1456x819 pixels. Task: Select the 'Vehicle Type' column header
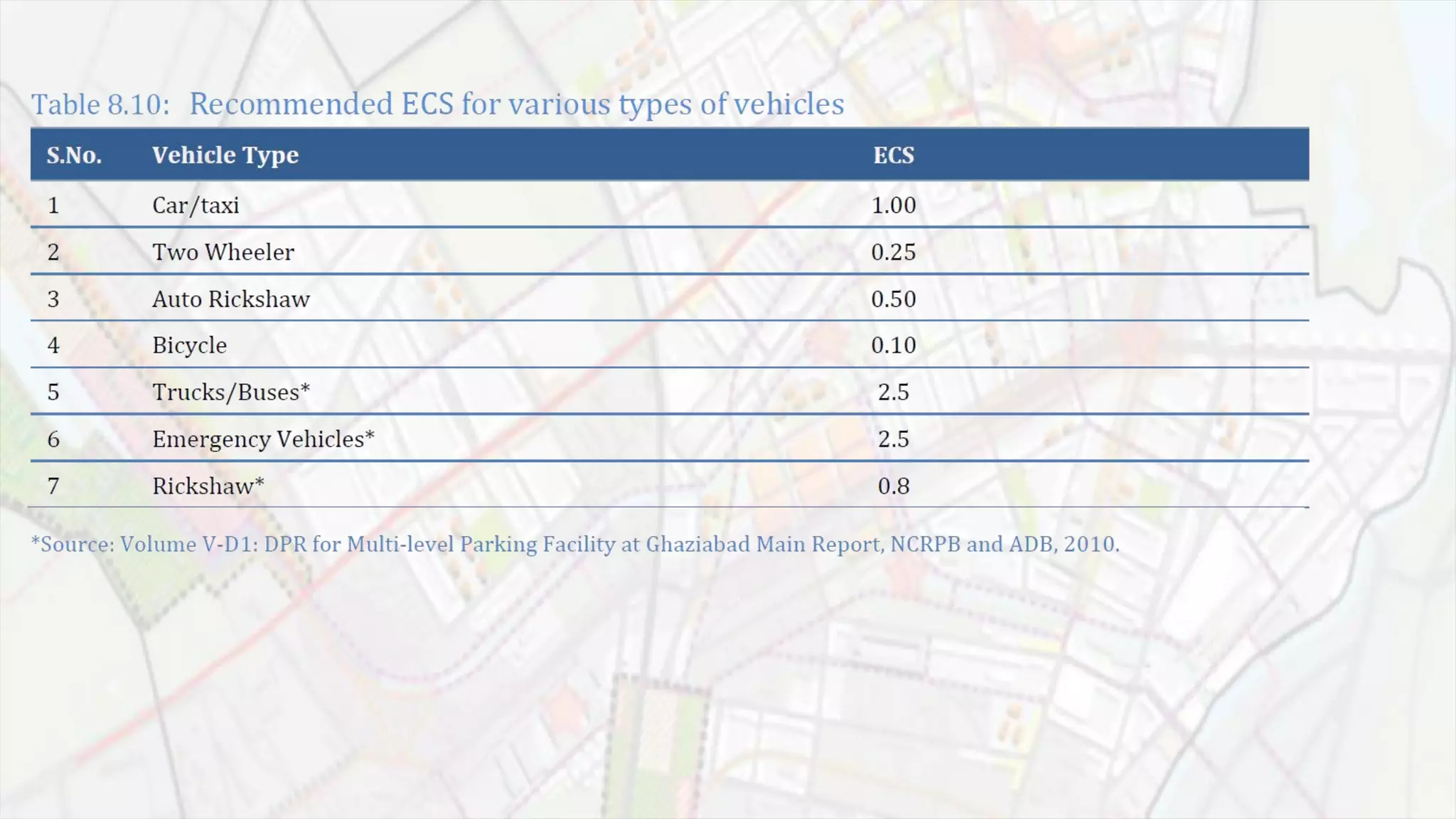(225, 155)
